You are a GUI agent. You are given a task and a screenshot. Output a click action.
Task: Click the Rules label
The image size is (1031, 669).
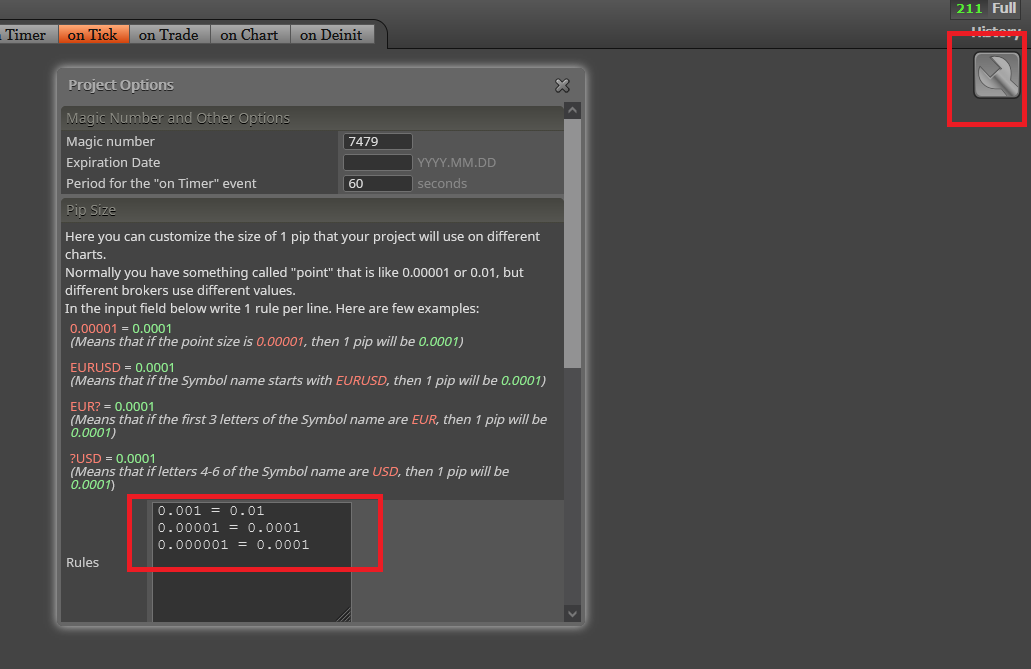[x=82, y=562]
